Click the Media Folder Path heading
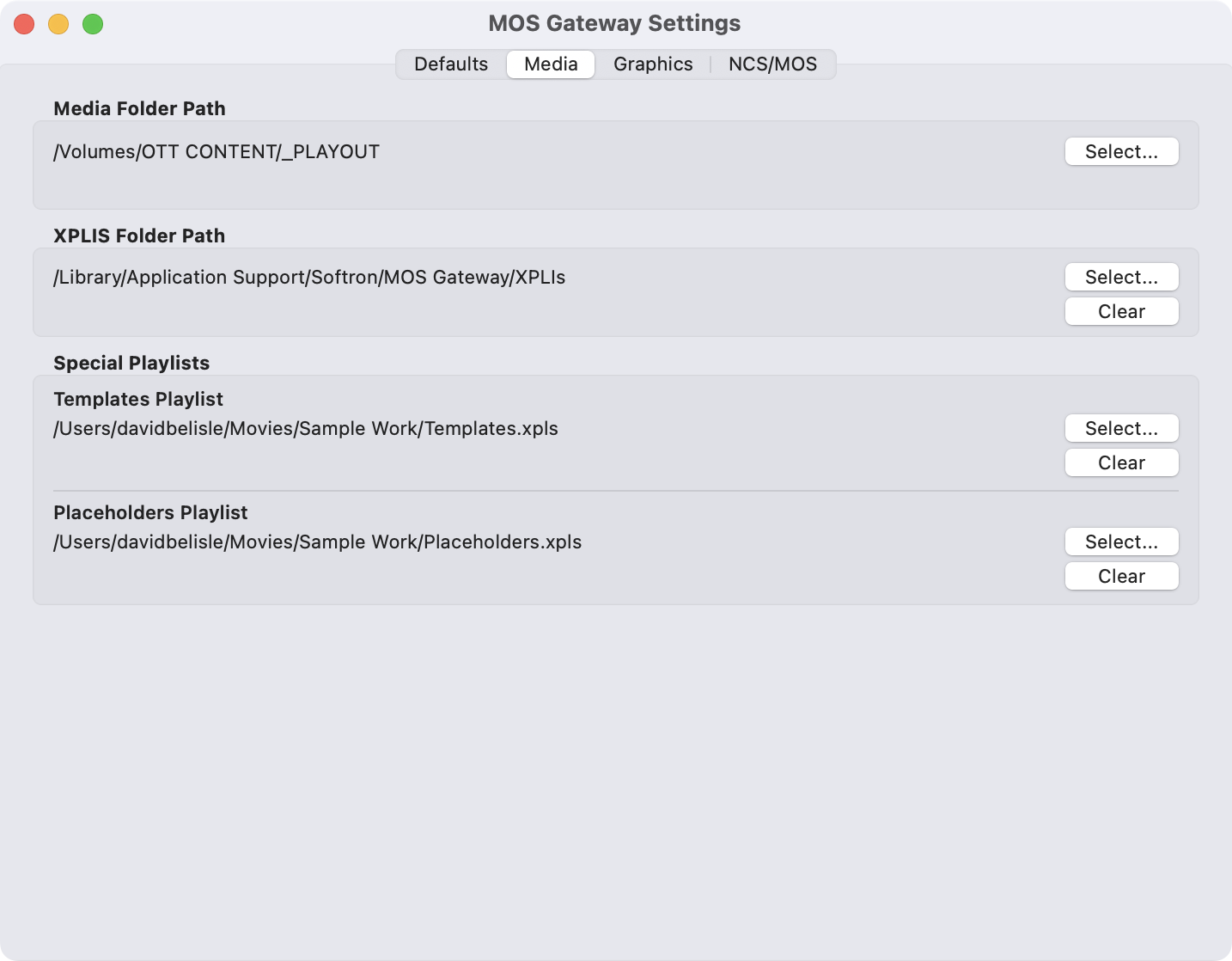Image resolution: width=1232 pixels, height=961 pixels. pyautogui.click(x=139, y=108)
